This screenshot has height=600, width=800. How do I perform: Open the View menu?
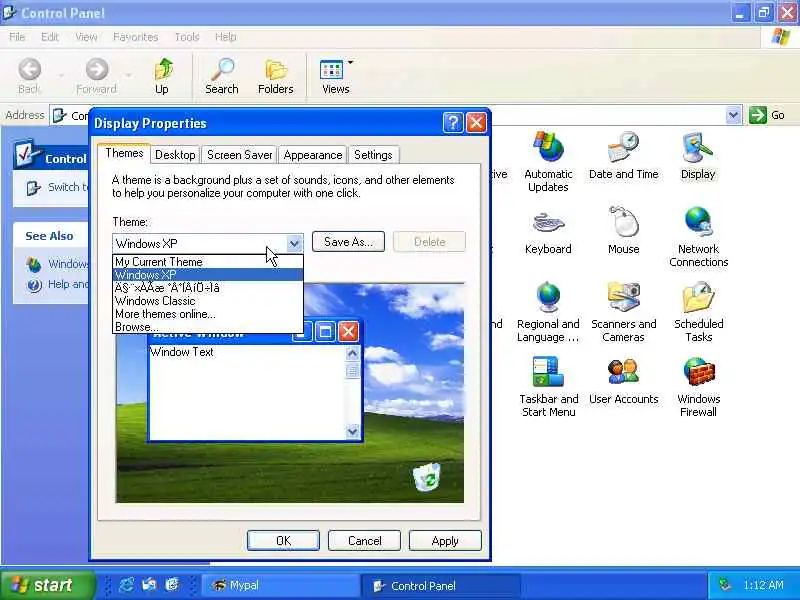(x=86, y=37)
